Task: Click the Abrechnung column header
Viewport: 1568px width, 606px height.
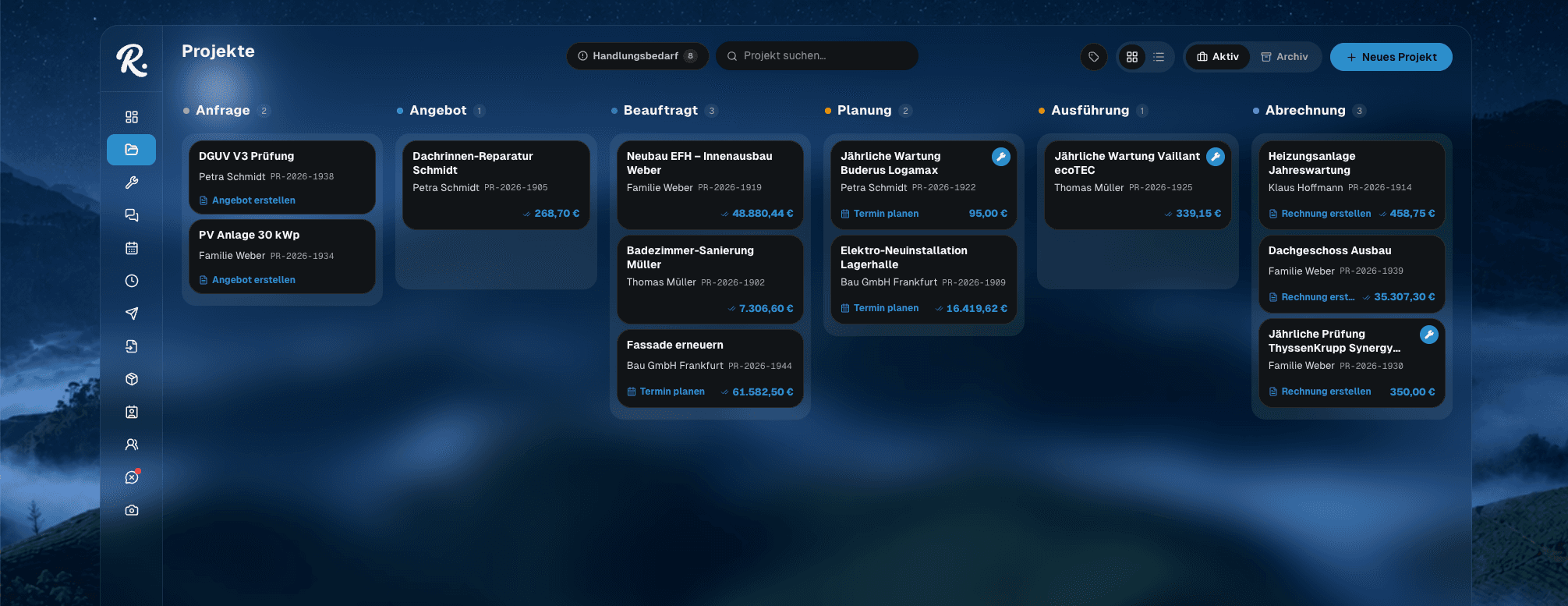Action: (1305, 111)
